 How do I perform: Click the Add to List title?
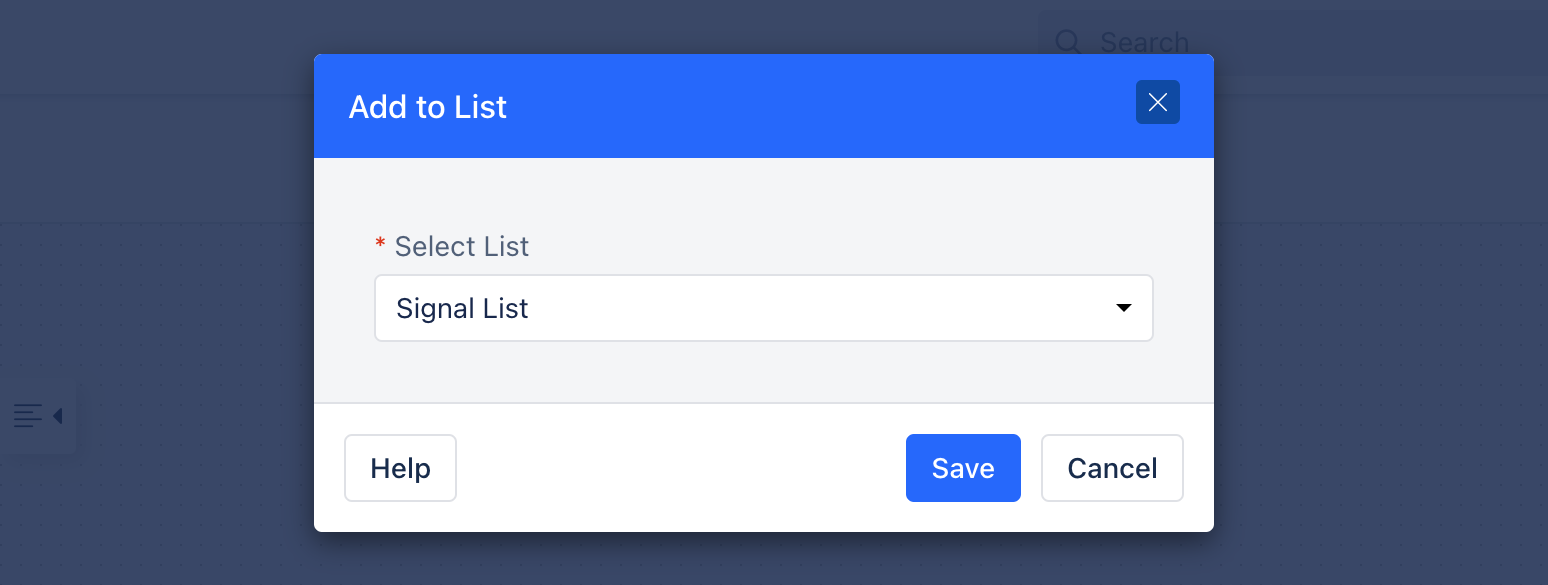[x=427, y=107]
